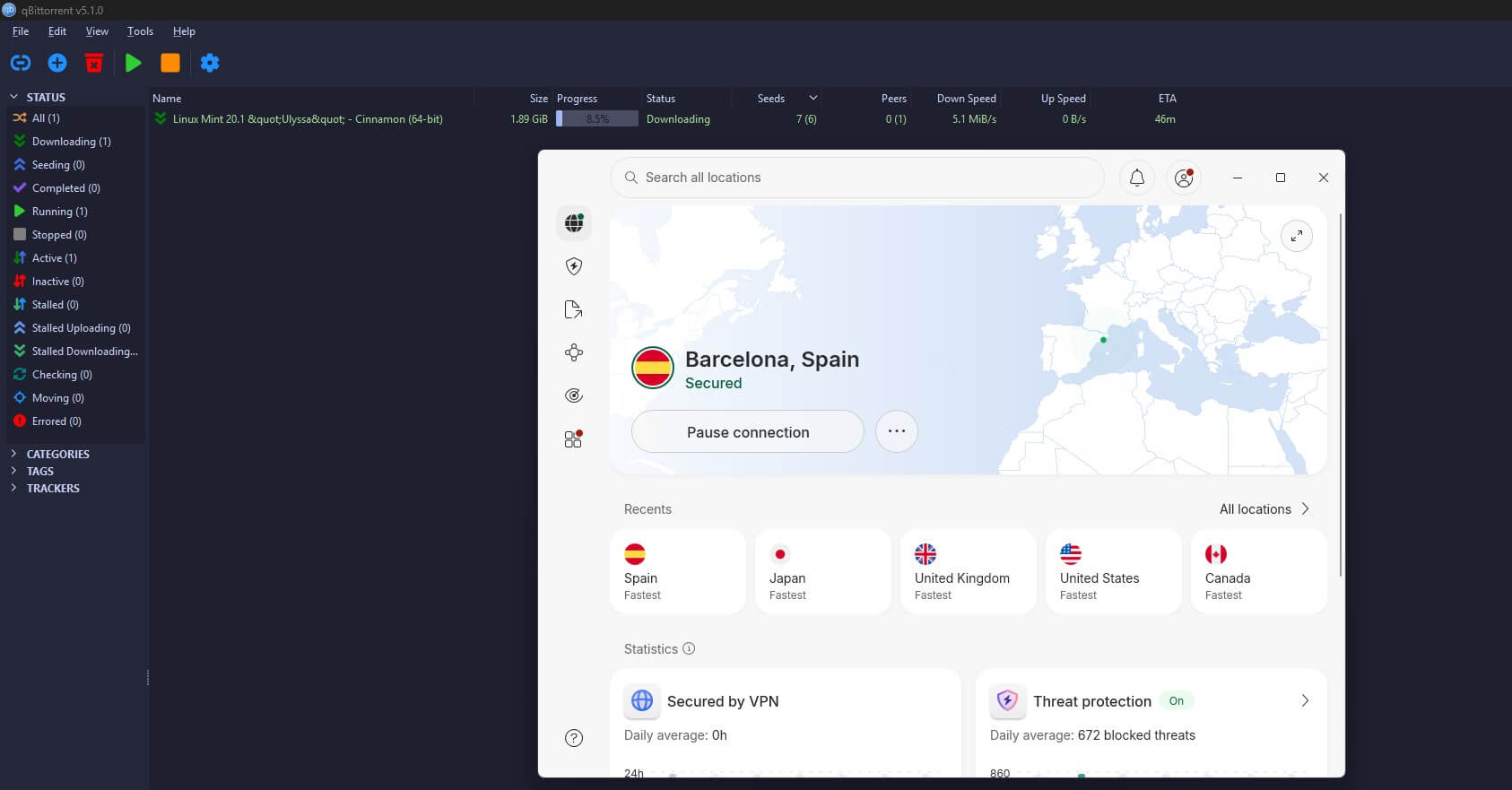Click the Statistics info icon

pyautogui.click(x=689, y=648)
